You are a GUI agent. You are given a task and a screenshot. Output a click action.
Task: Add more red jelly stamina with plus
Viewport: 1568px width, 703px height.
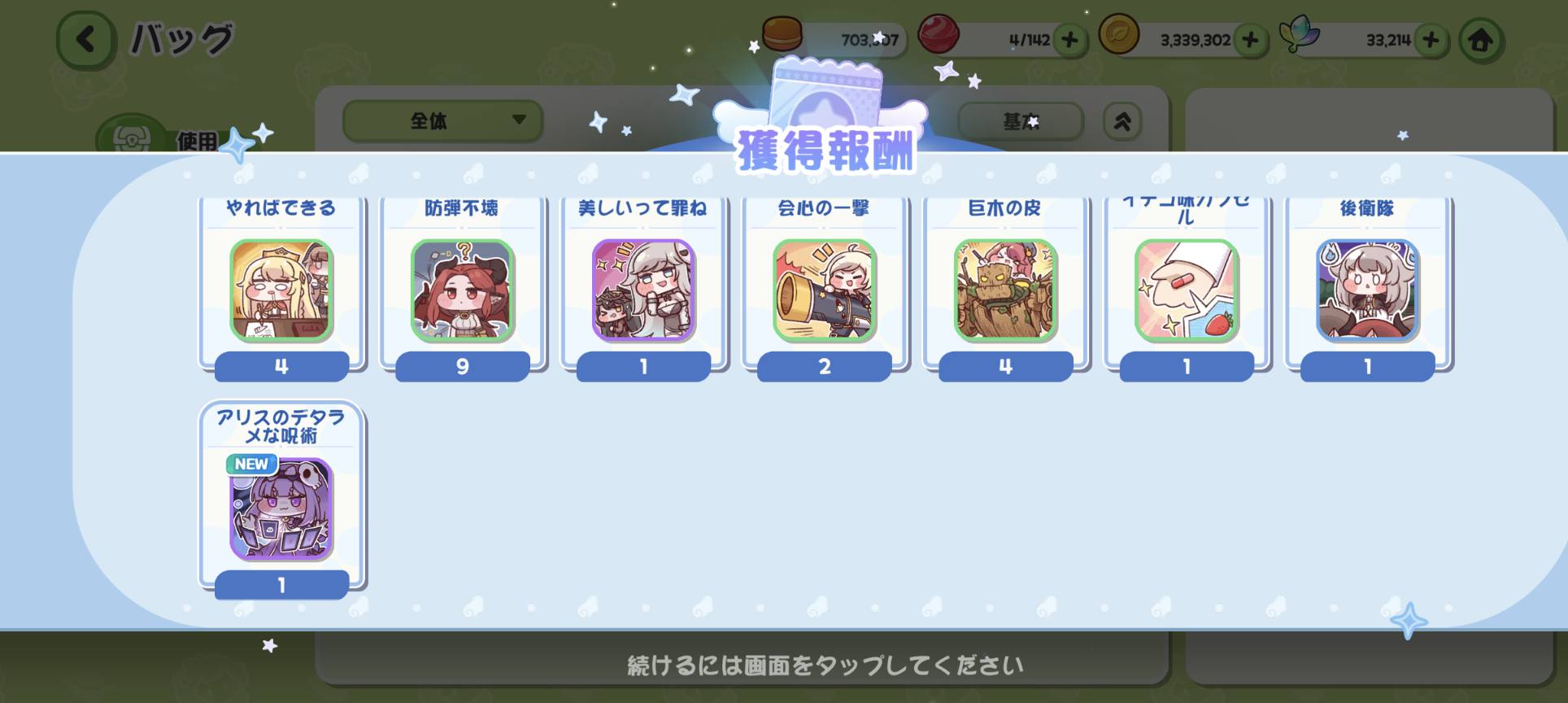[1070, 40]
